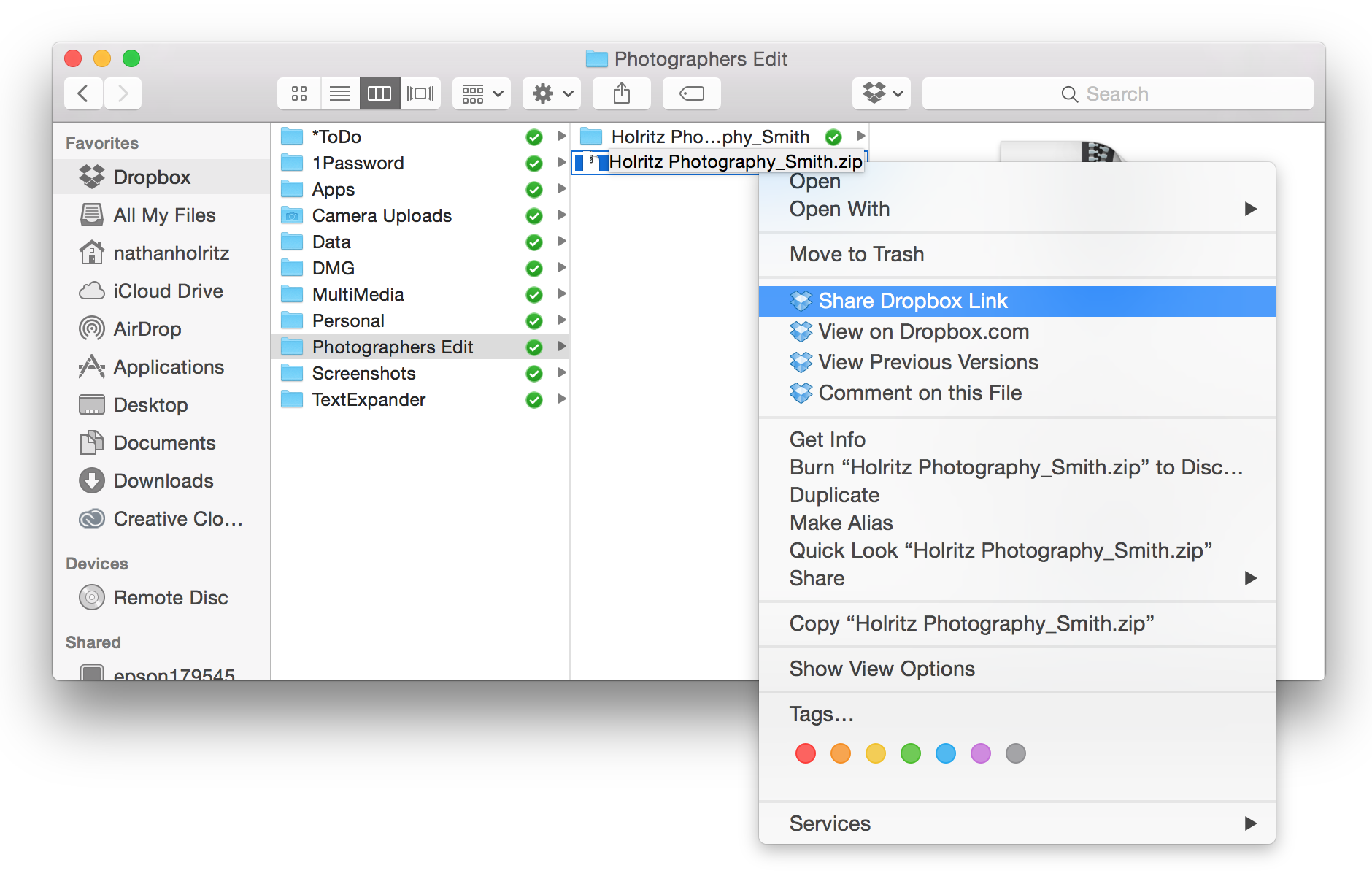Click the Edit Tags toolbar button

tap(692, 93)
